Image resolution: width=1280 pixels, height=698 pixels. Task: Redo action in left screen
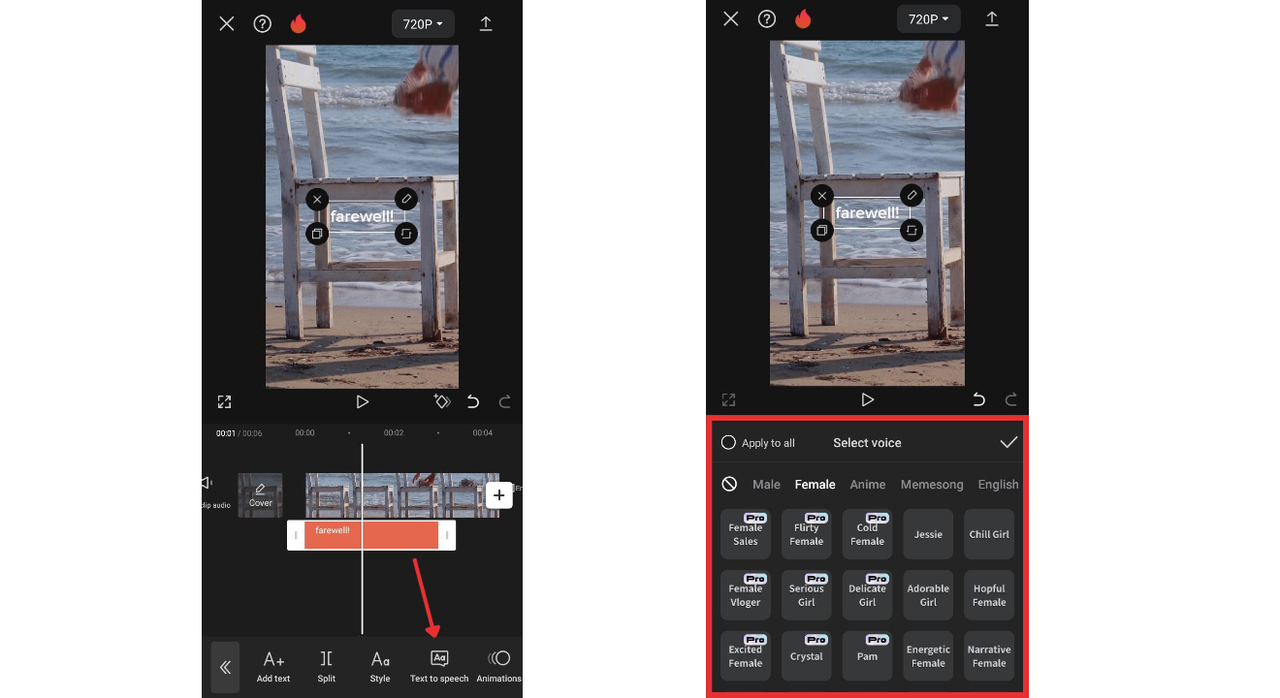click(505, 402)
